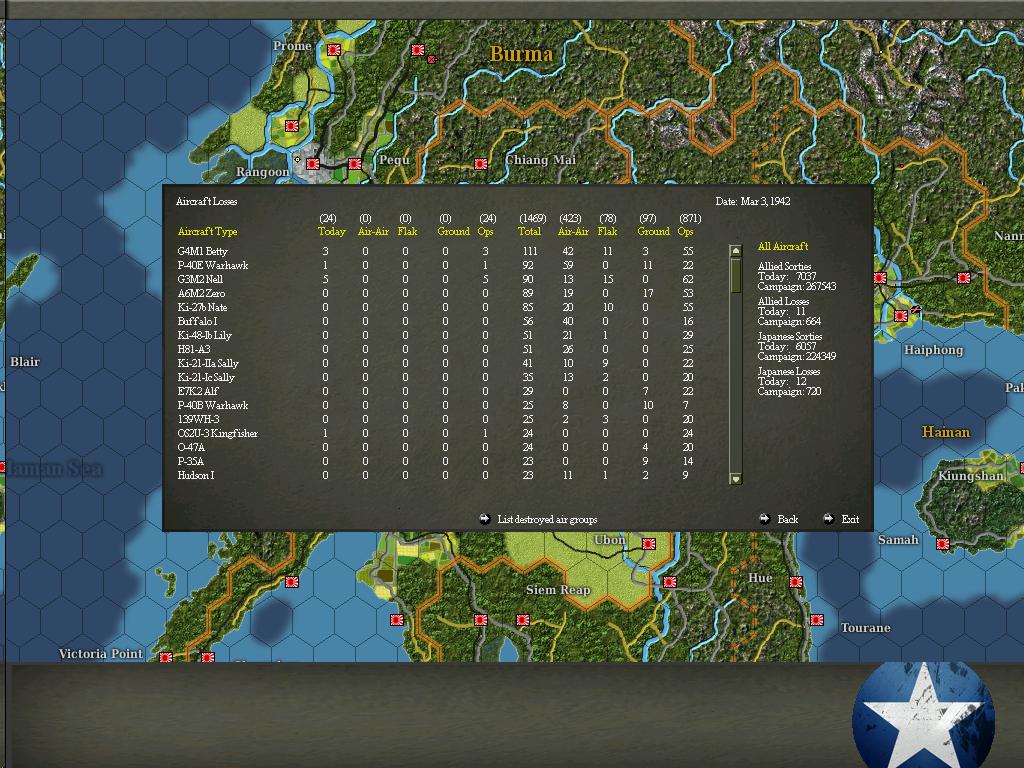Sort by Ground header under (97)
The image size is (1024, 768).
(x=653, y=231)
